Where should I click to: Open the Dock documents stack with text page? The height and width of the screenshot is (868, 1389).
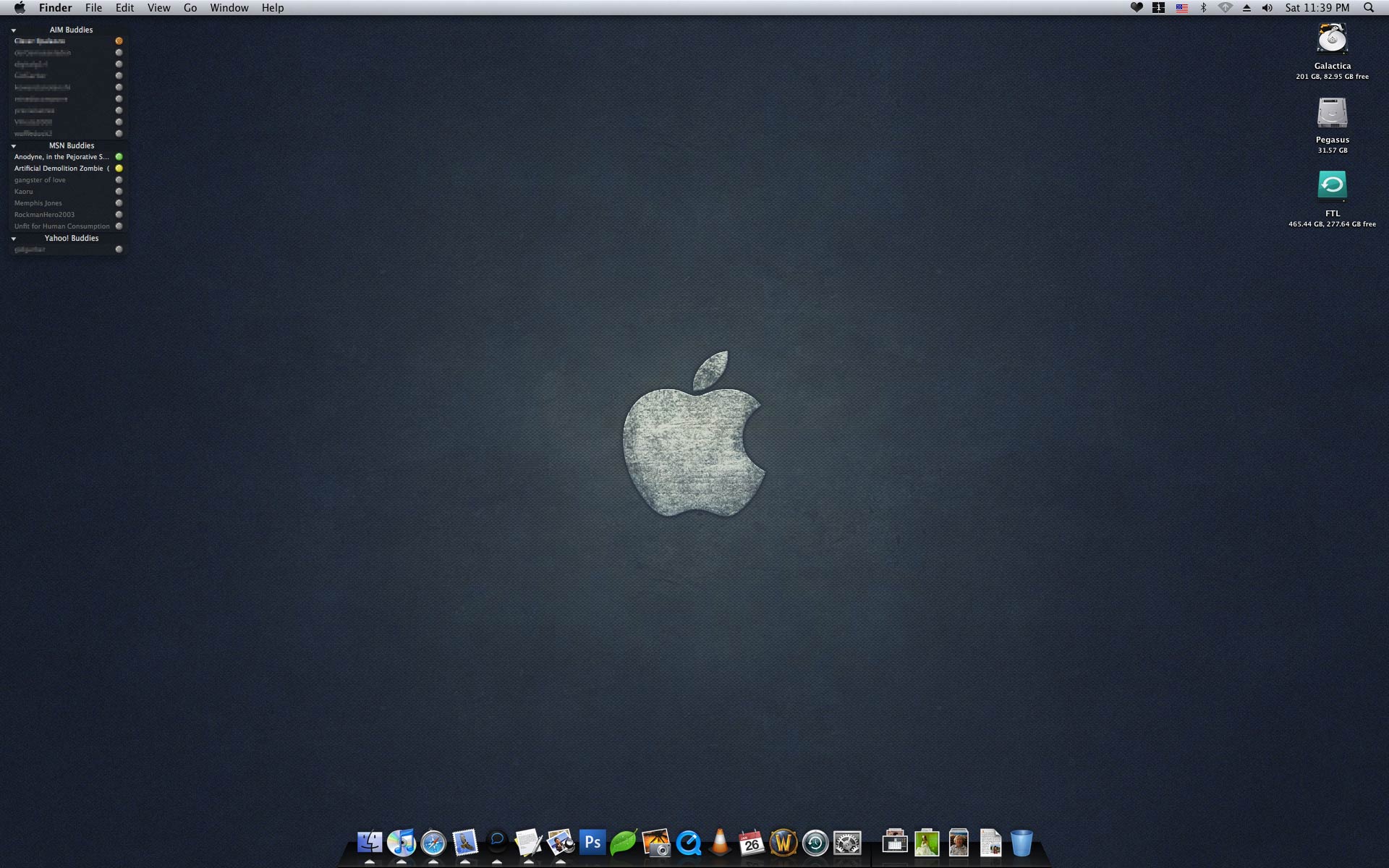point(990,843)
